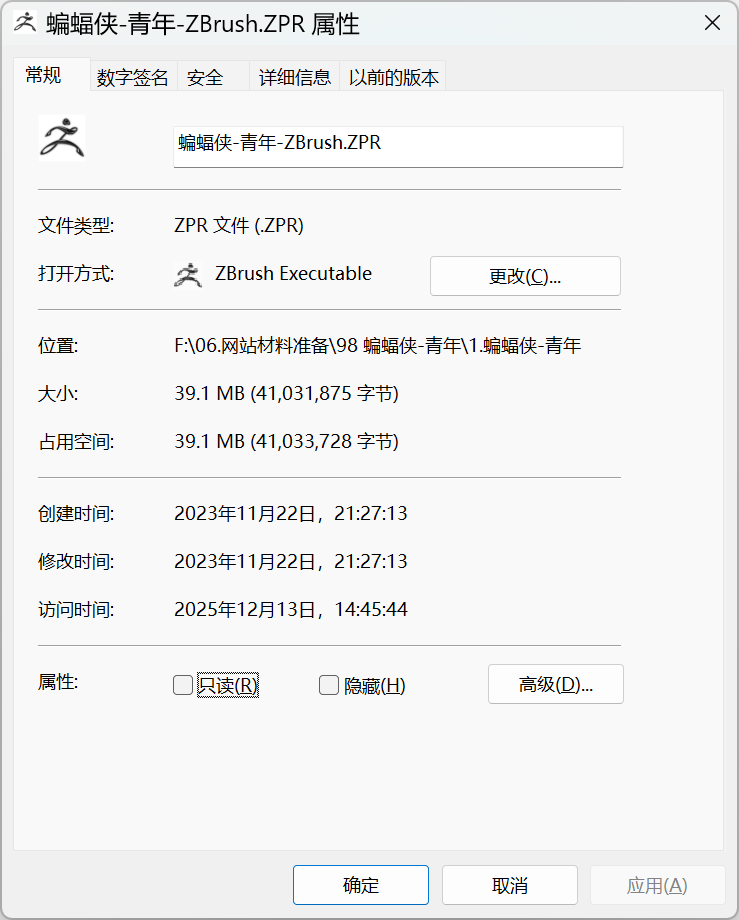Viewport: 739px width, 920px height.
Task: Click the 打开方式 label
Action: coord(76,273)
